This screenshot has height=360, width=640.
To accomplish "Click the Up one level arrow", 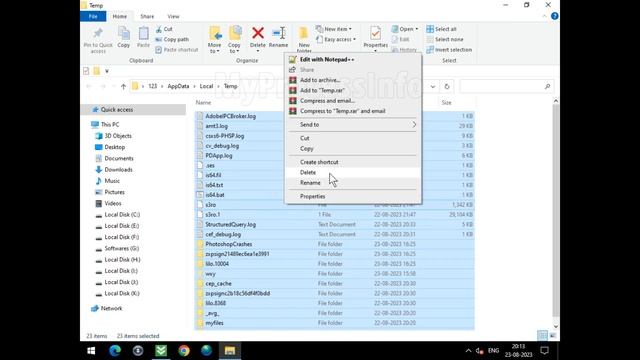I will [123, 87].
